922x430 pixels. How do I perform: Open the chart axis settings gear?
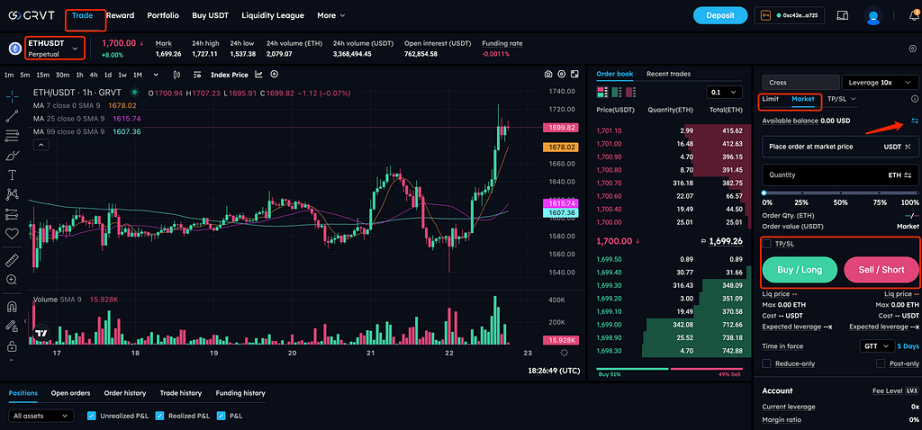pyautogui.click(x=564, y=352)
